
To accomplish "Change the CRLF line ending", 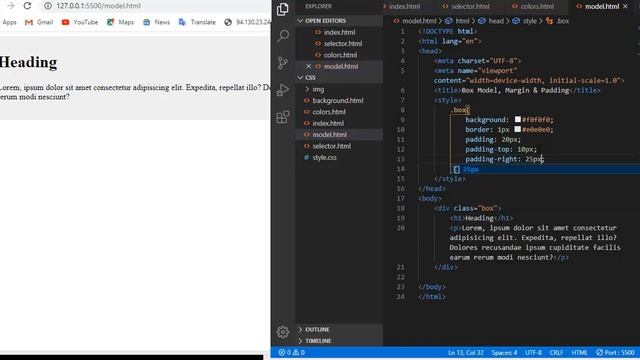I will [556, 352].
